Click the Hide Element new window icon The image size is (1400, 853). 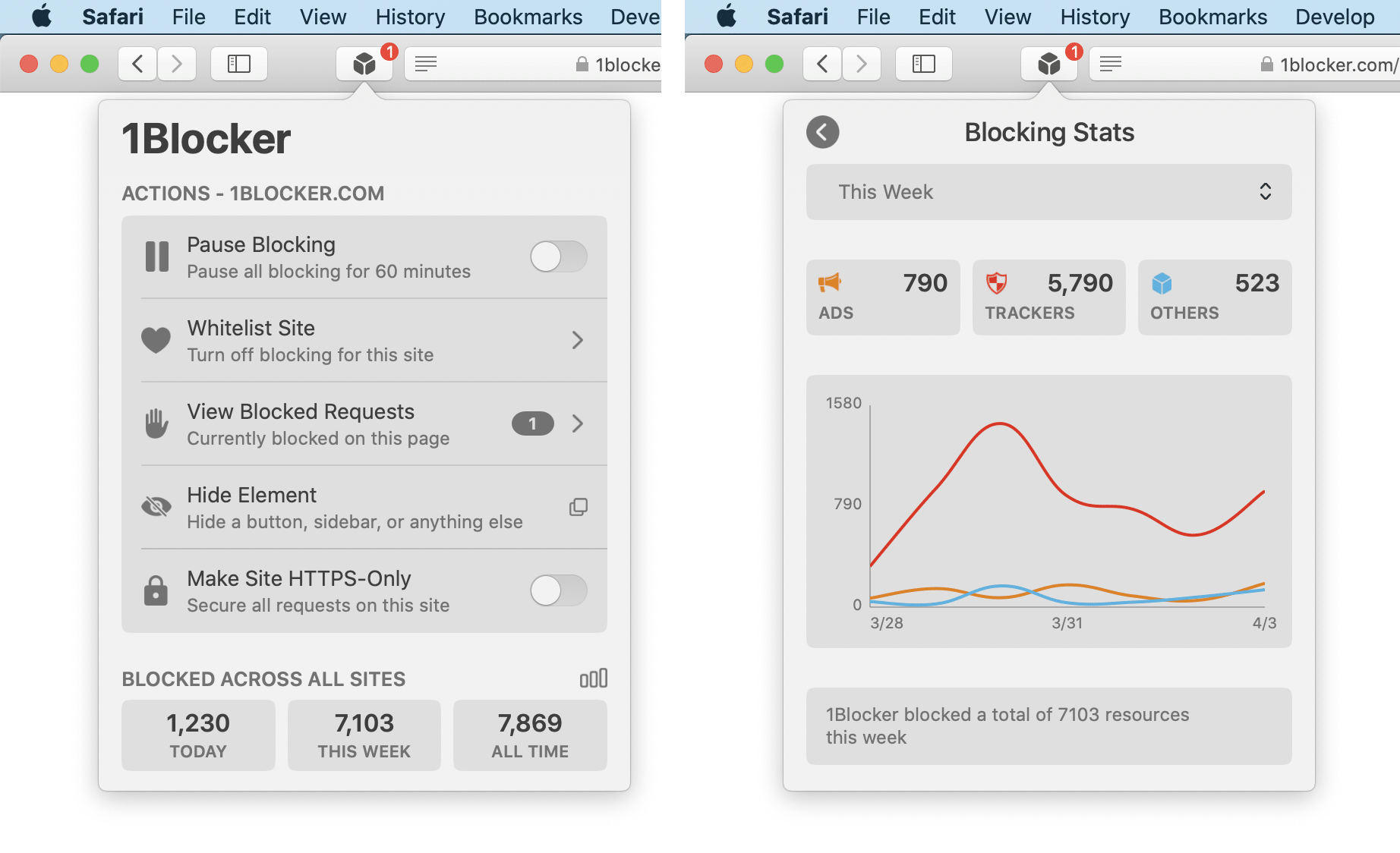(579, 507)
